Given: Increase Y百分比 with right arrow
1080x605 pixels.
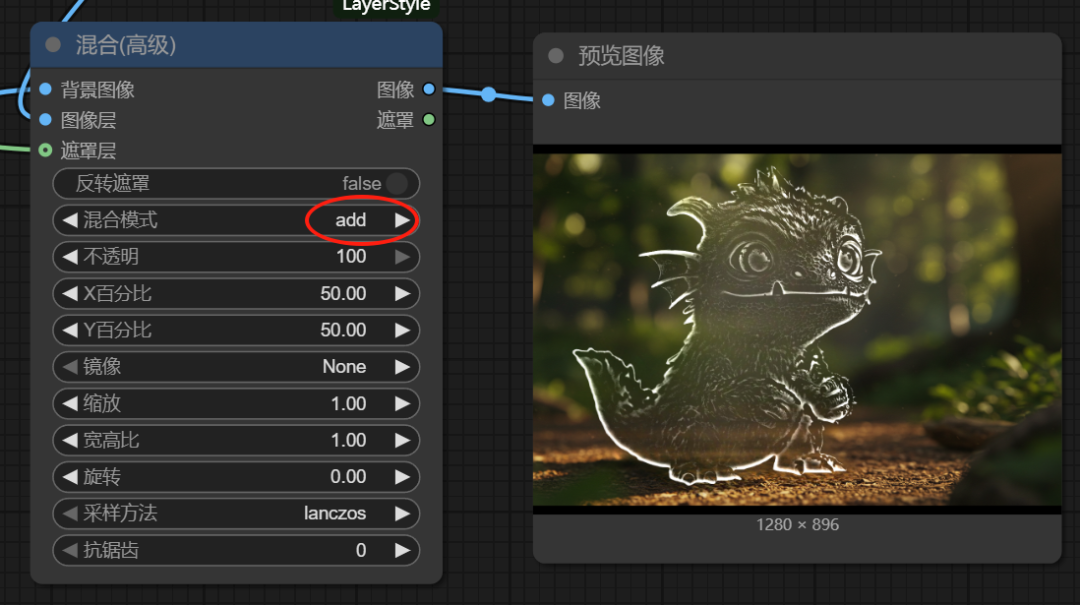Looking at the screenshot, I should click(402, 330).
